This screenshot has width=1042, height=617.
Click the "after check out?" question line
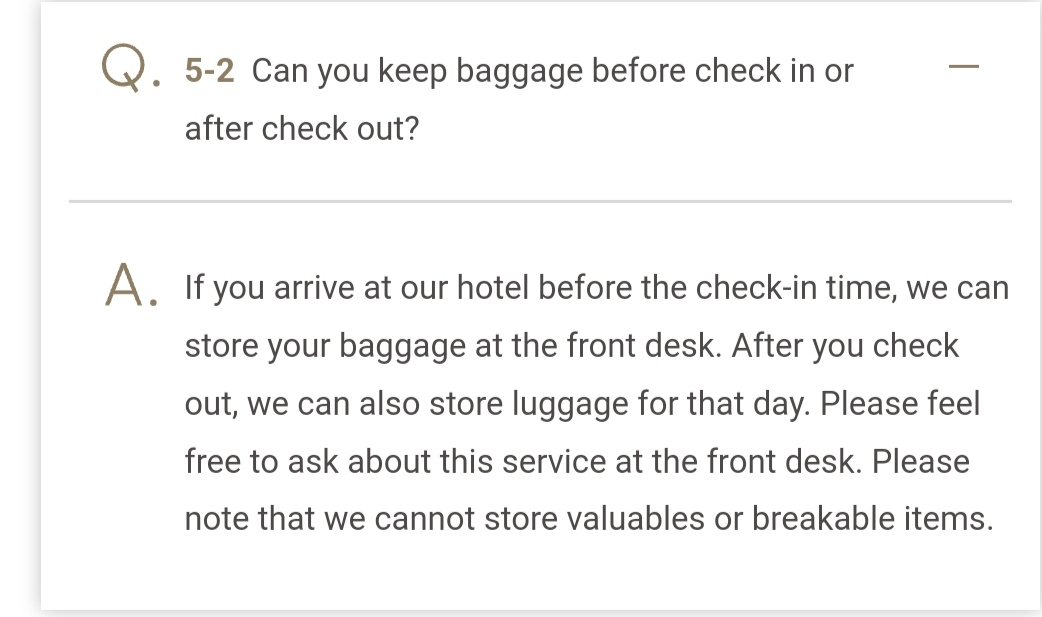click(x=301, y=129)
